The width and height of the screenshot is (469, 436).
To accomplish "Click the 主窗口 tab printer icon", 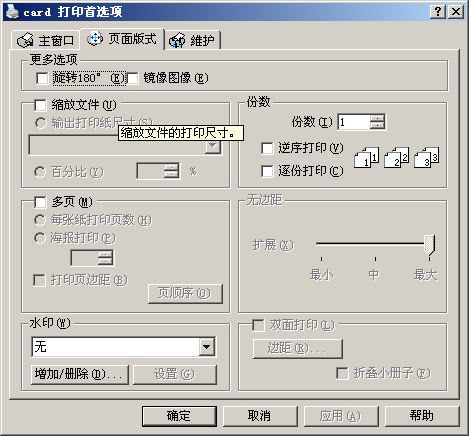I will [25, 40].
